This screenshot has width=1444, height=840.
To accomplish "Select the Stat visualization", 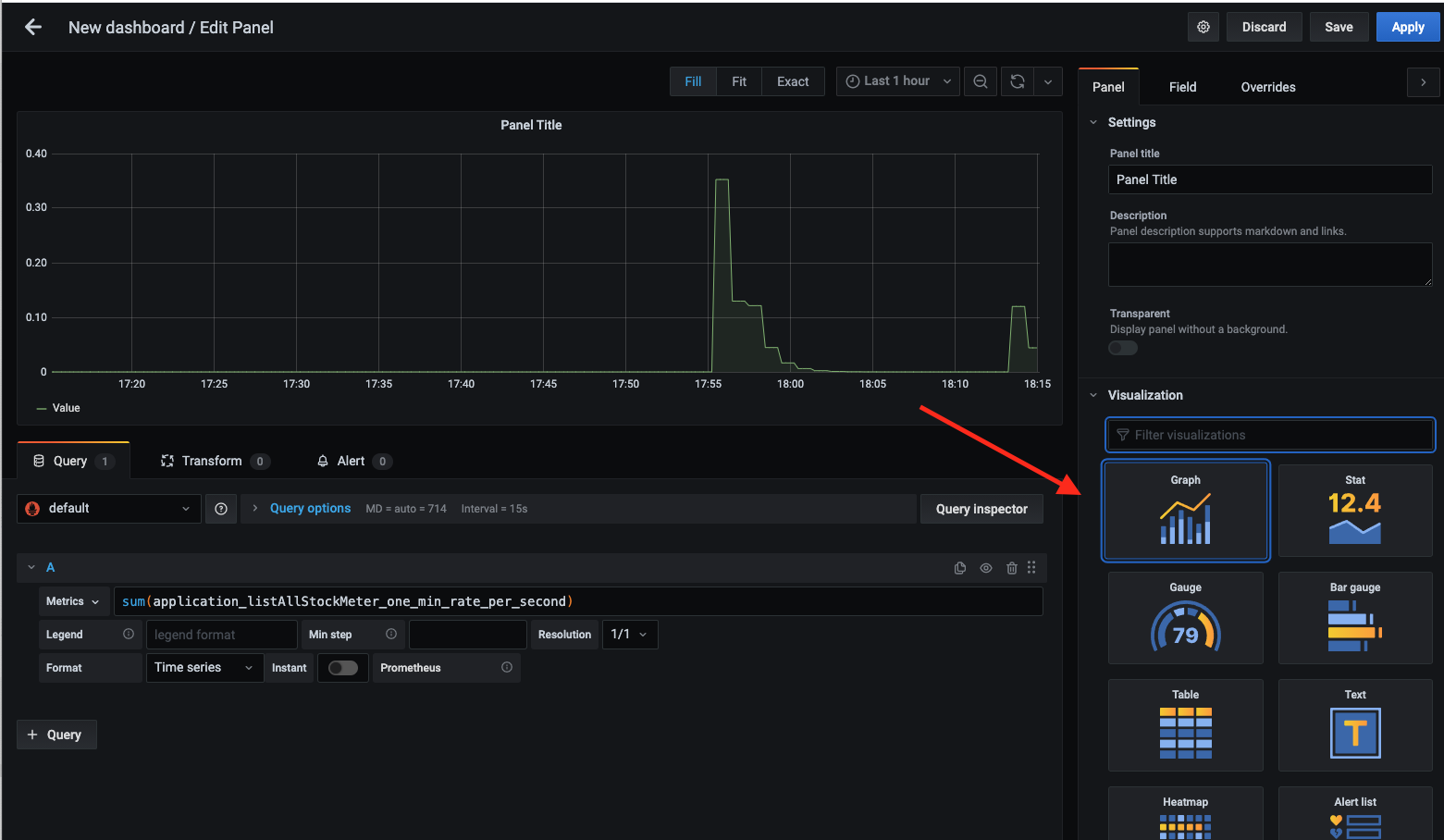I will click(x=1355, y=511).
